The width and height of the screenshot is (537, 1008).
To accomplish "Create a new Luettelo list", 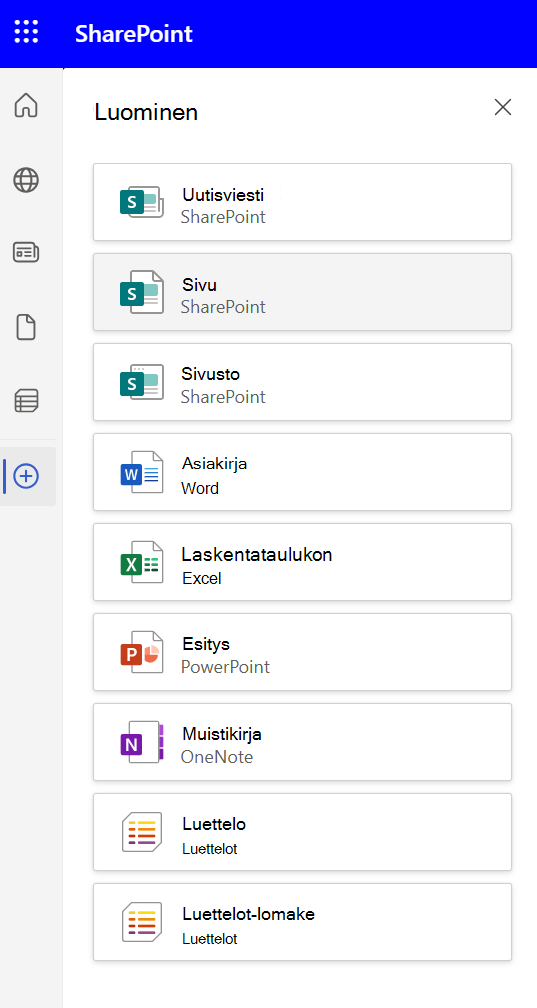I will (302, 832).
